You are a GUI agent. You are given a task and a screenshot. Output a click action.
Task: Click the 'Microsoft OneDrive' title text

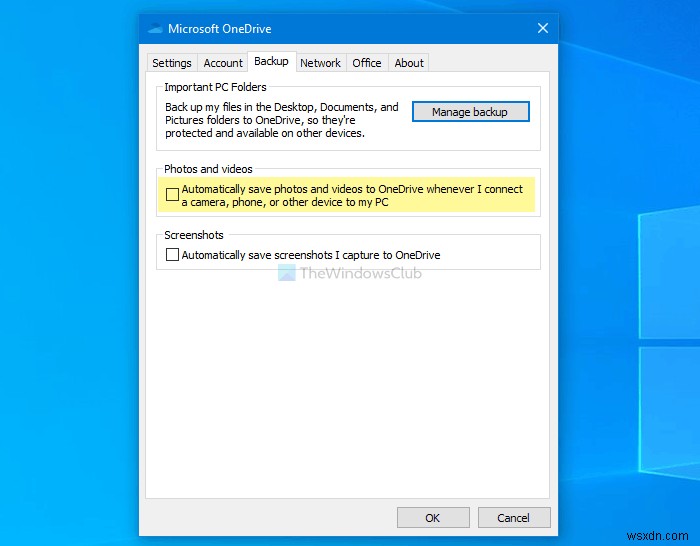click(x=220, y=29)
